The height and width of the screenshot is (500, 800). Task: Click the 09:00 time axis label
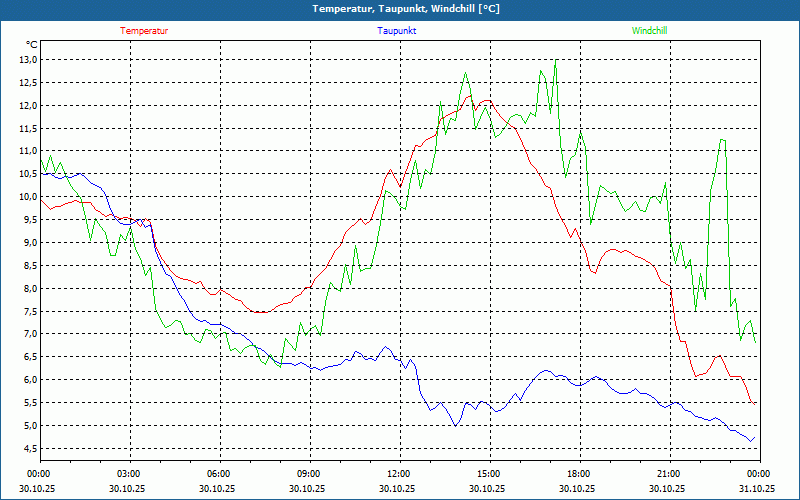click(307, 473)
